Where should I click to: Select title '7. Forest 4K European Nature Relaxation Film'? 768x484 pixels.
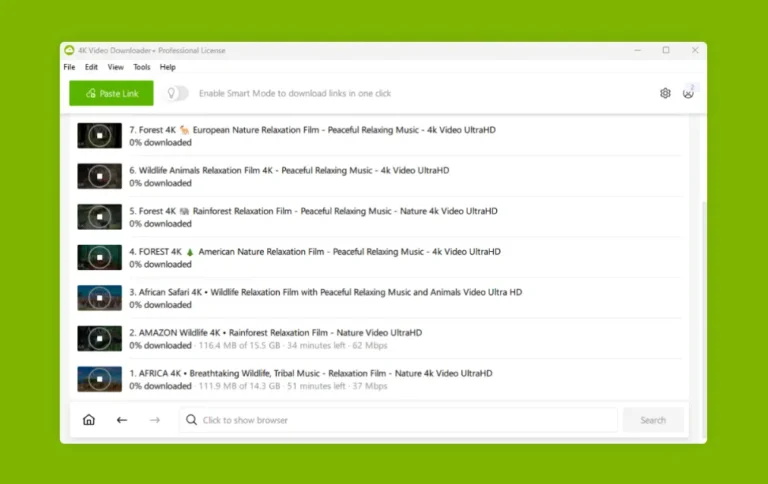coord(312,130)
